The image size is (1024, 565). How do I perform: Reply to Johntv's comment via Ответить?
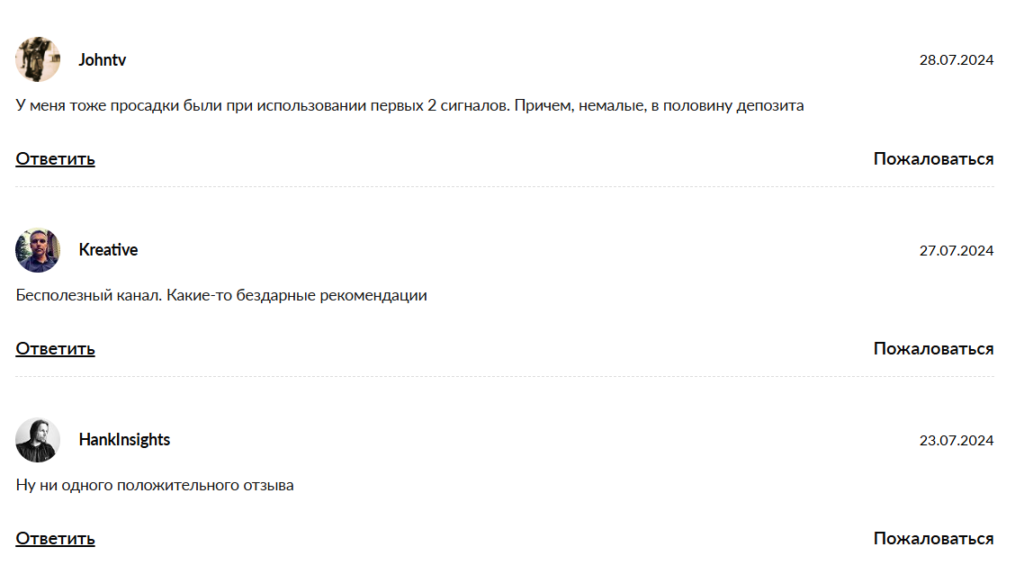(x=55, y=159)
